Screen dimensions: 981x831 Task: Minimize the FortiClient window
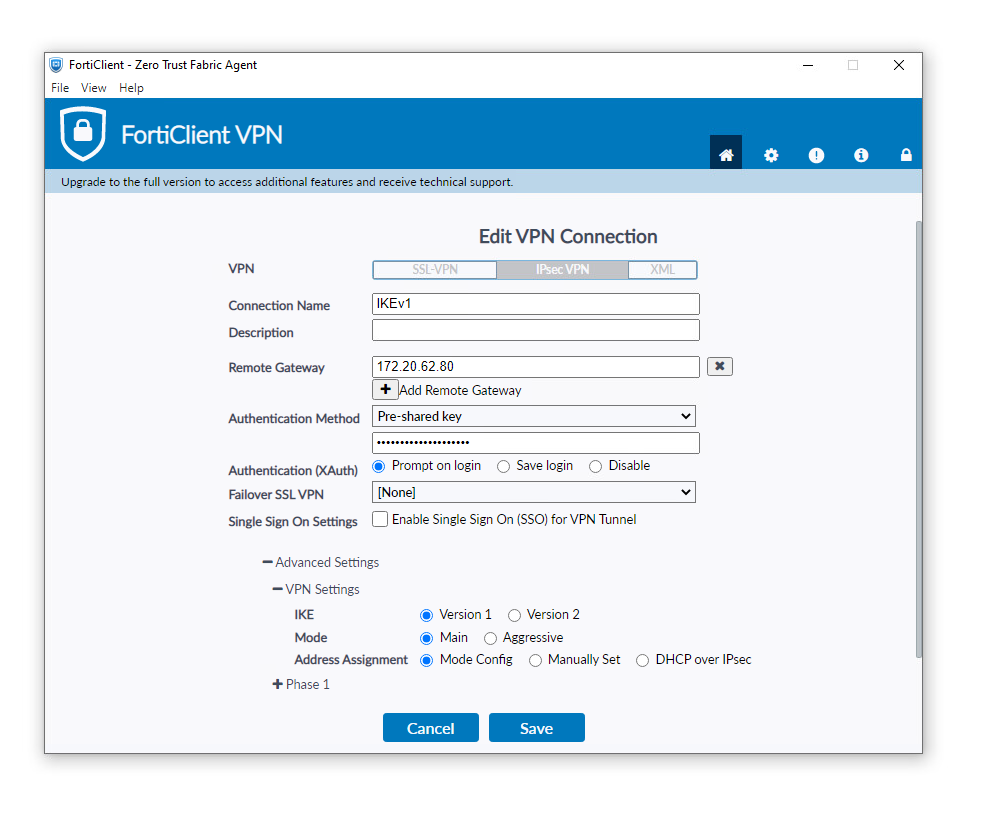[808, 65]
